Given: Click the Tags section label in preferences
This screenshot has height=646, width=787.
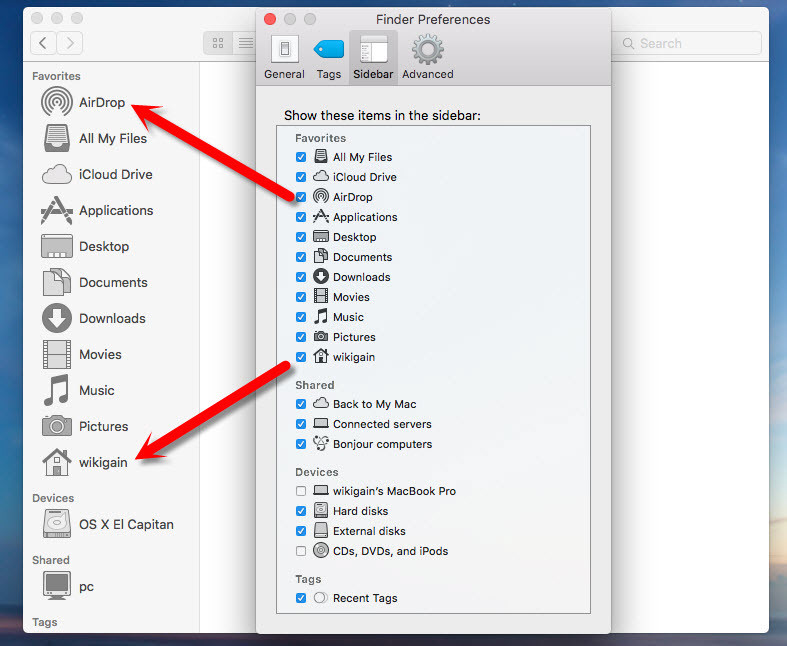Looking at the screenshot, I should (x=308, y=579).
